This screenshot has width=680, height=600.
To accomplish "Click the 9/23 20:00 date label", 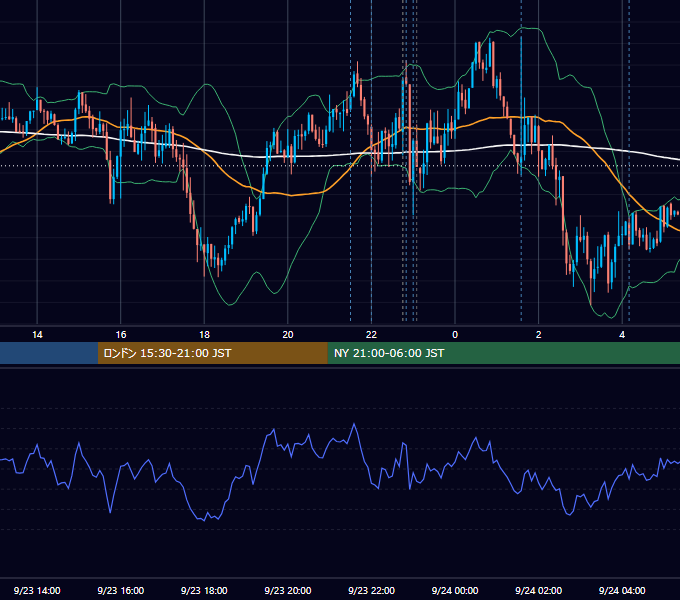I will coord(288,590).
